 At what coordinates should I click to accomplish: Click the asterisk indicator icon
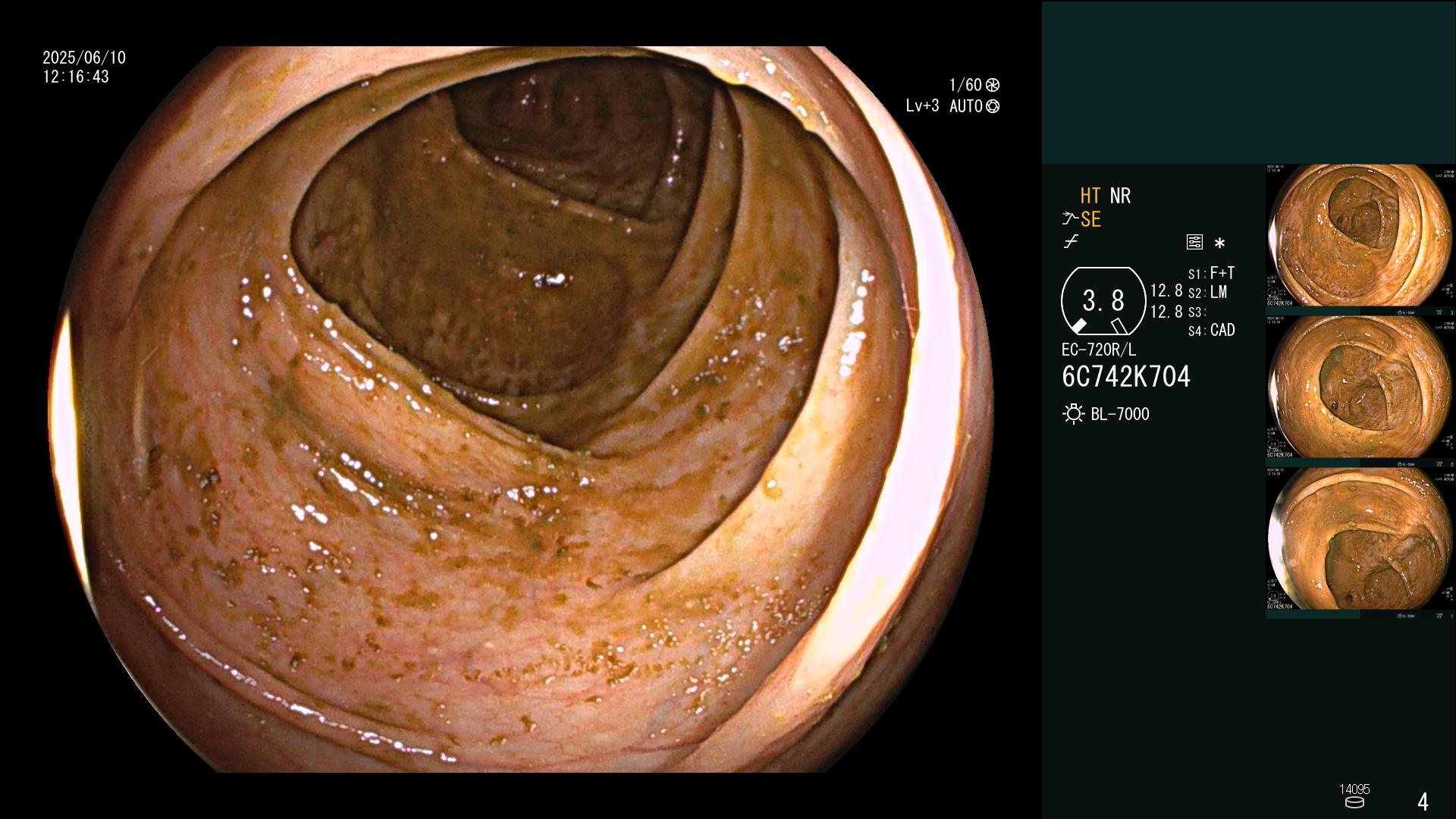point(1219,243)
